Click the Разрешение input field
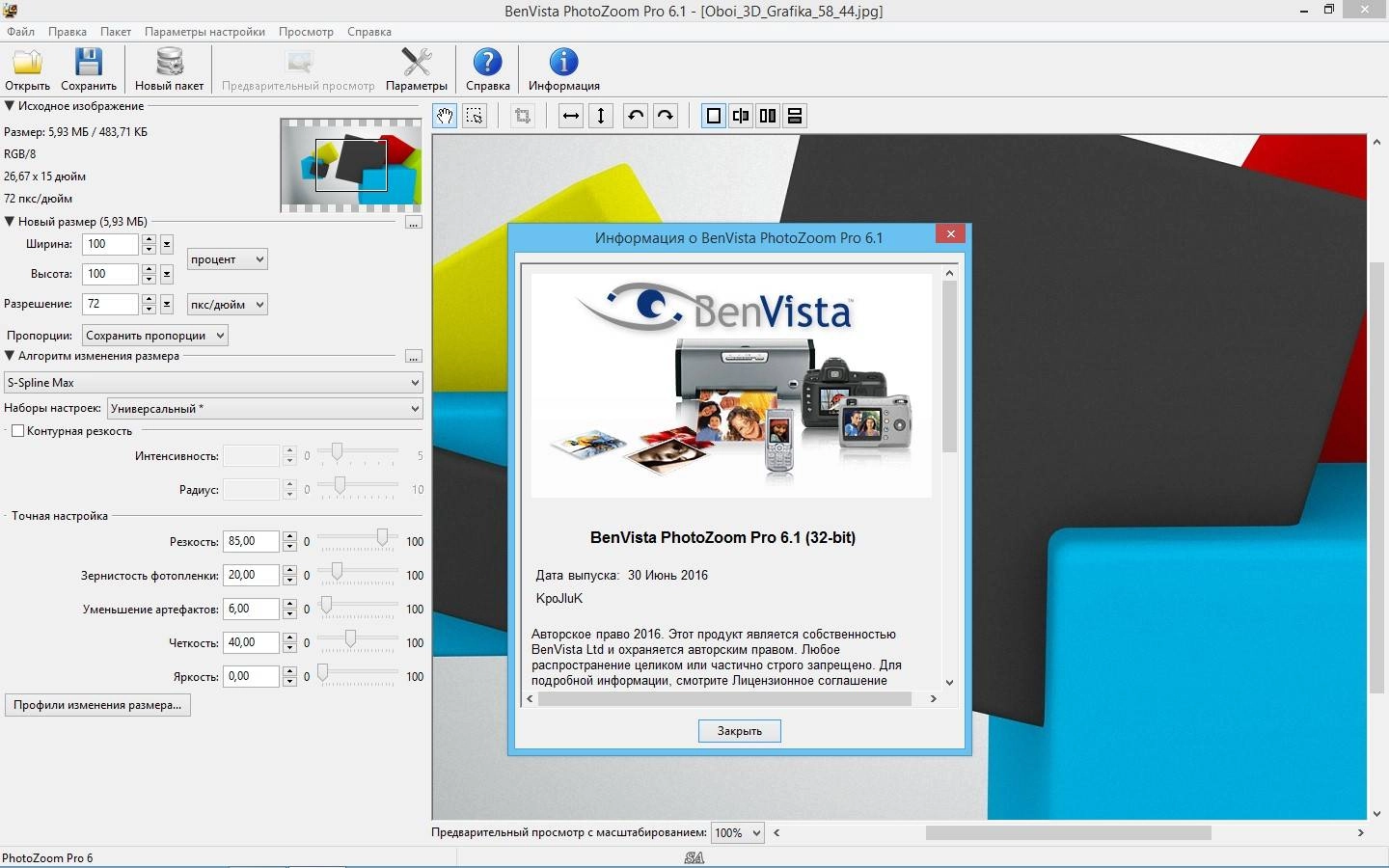This screenshot has height=868, width=1389. coord(111,304)
